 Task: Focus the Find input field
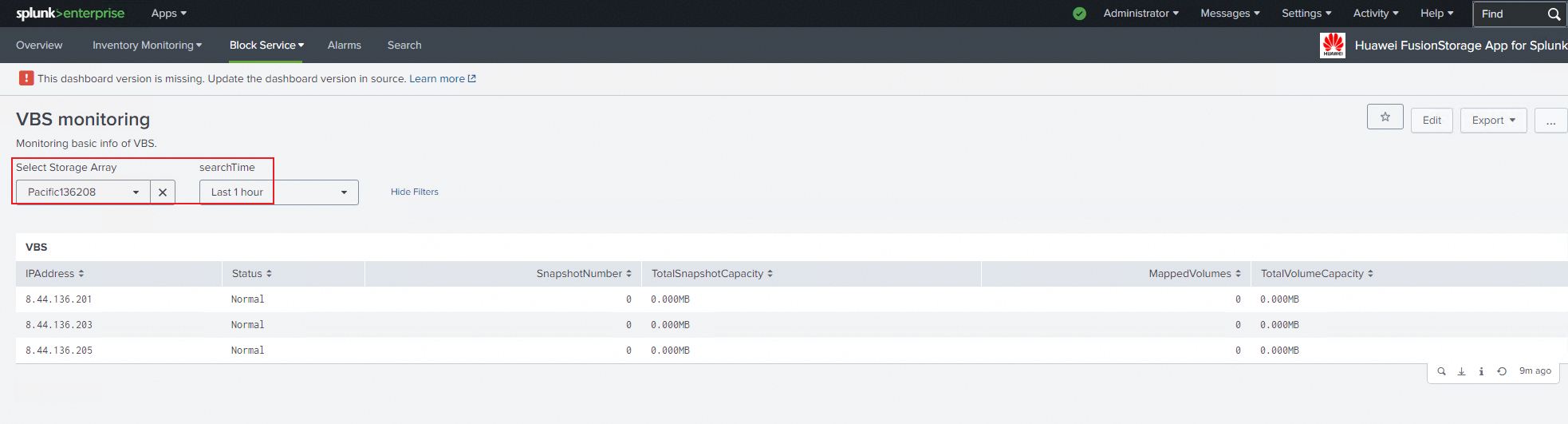pos(1511,14)
